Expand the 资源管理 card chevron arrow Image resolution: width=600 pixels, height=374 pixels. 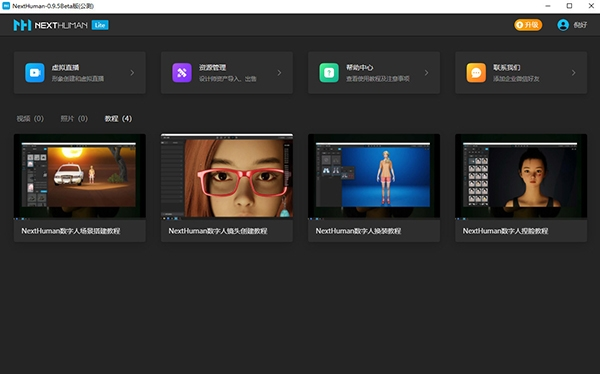click(279, 72)
